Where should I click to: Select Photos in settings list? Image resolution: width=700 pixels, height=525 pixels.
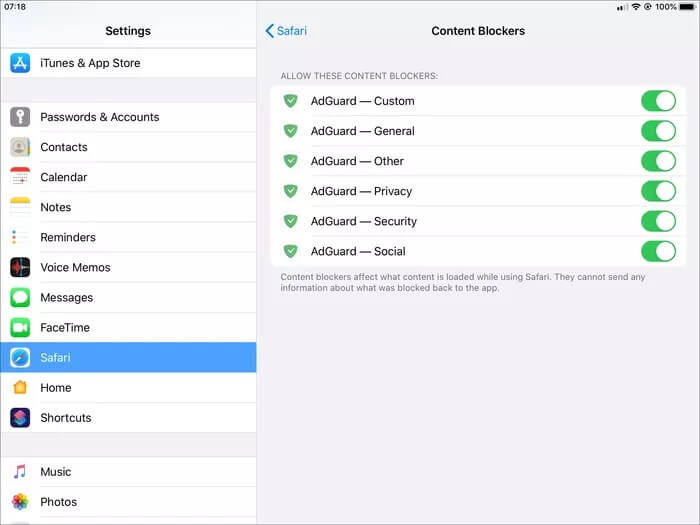point(129,502)
